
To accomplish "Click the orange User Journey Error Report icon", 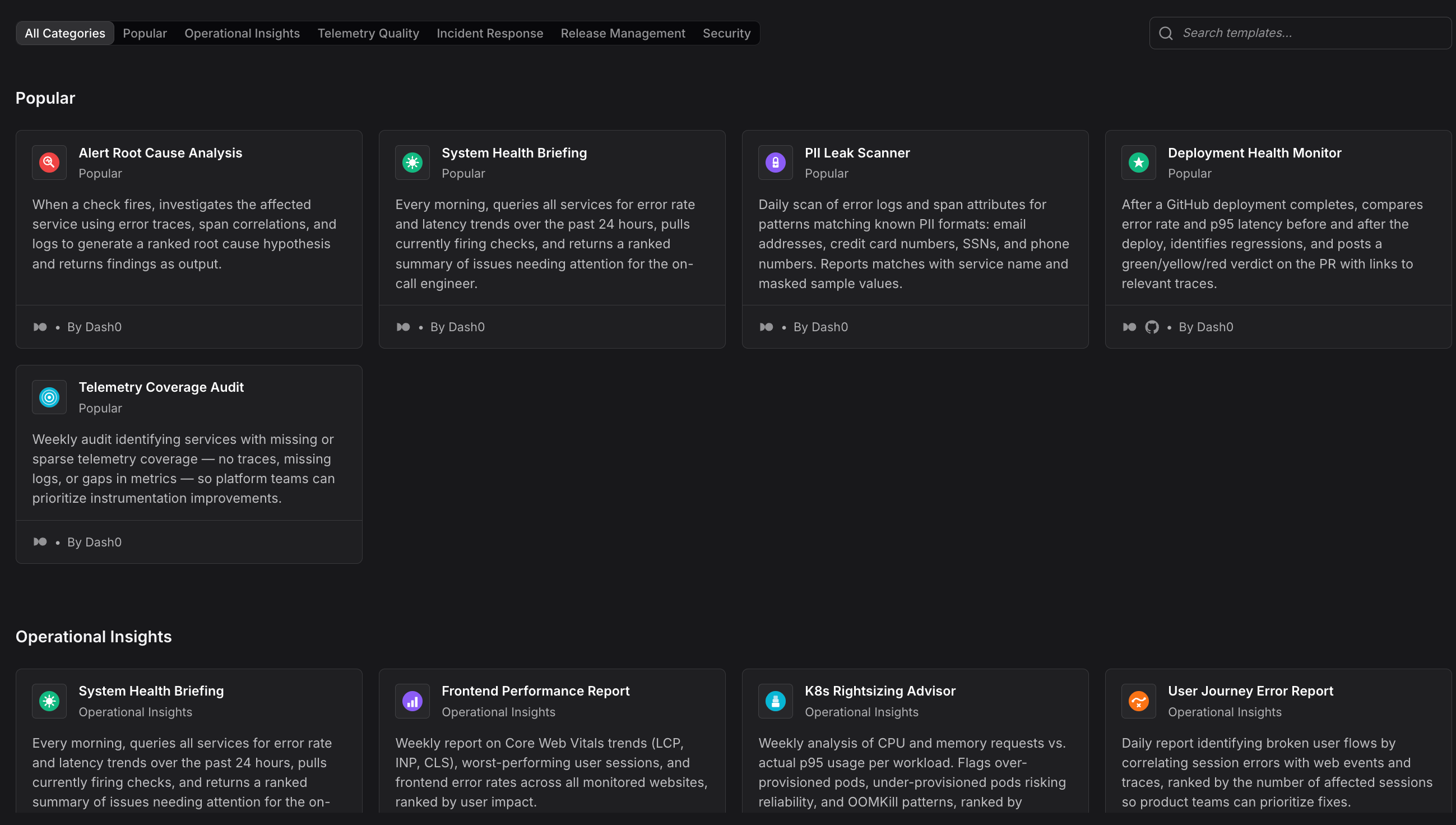I will point(1139,702).
